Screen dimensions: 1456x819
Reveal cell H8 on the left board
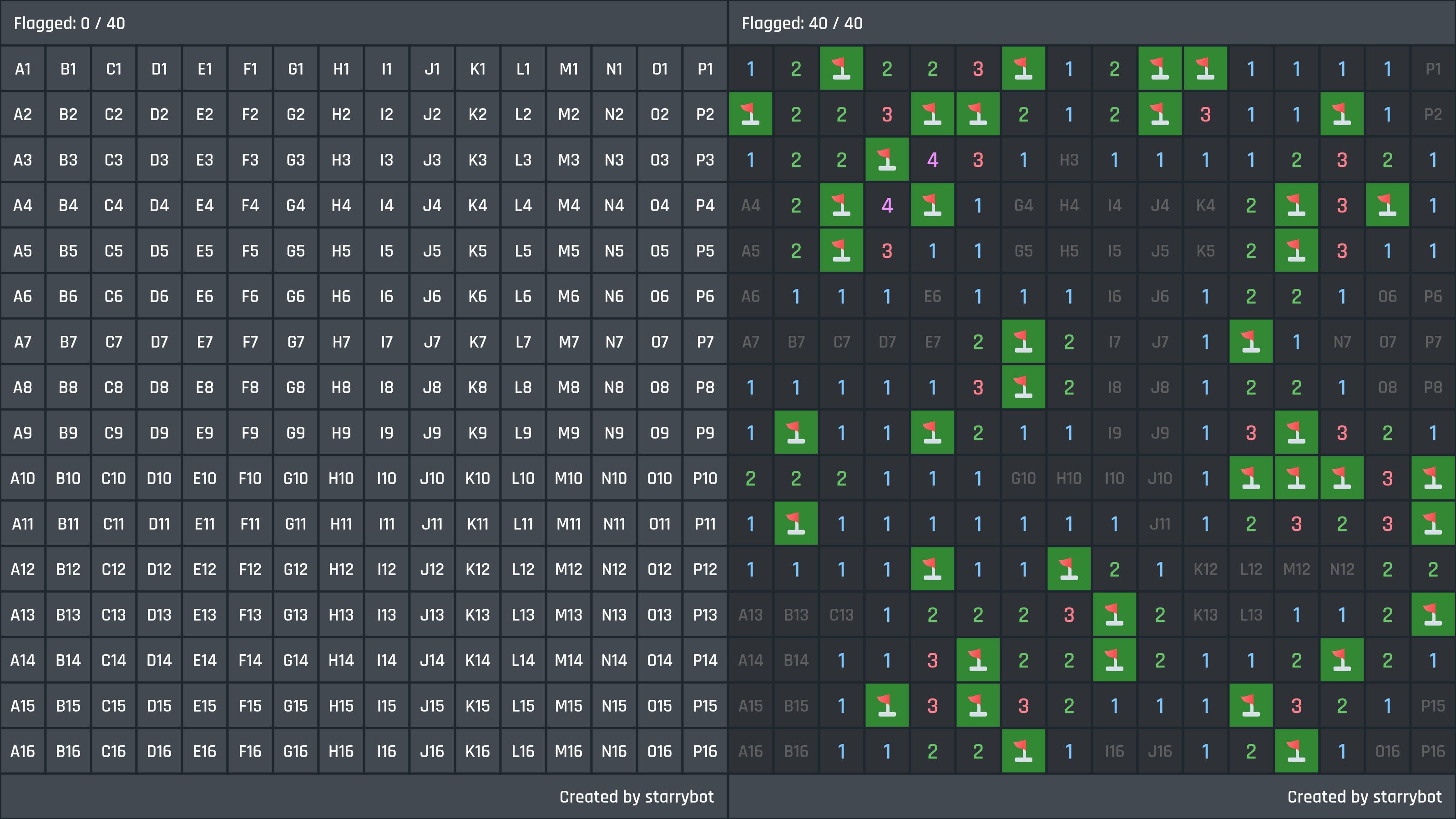point(341,387)
